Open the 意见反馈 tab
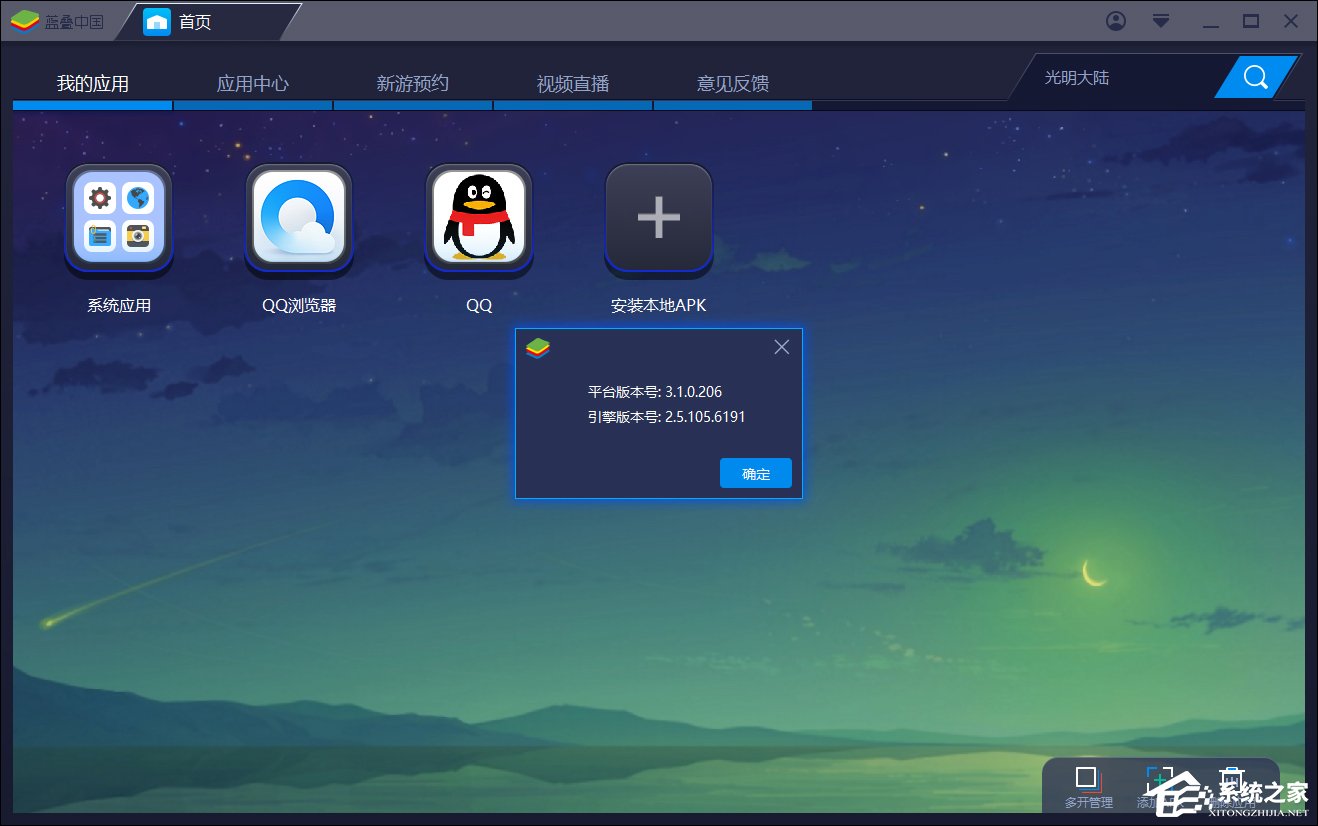 coord(733,84)
